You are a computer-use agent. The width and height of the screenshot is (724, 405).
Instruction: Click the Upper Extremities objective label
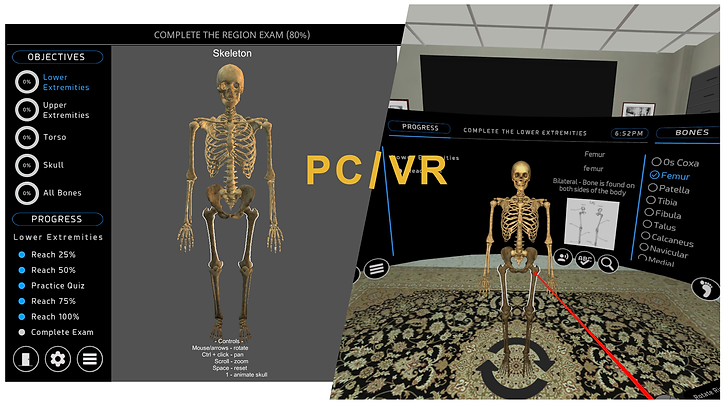[66, 110]
